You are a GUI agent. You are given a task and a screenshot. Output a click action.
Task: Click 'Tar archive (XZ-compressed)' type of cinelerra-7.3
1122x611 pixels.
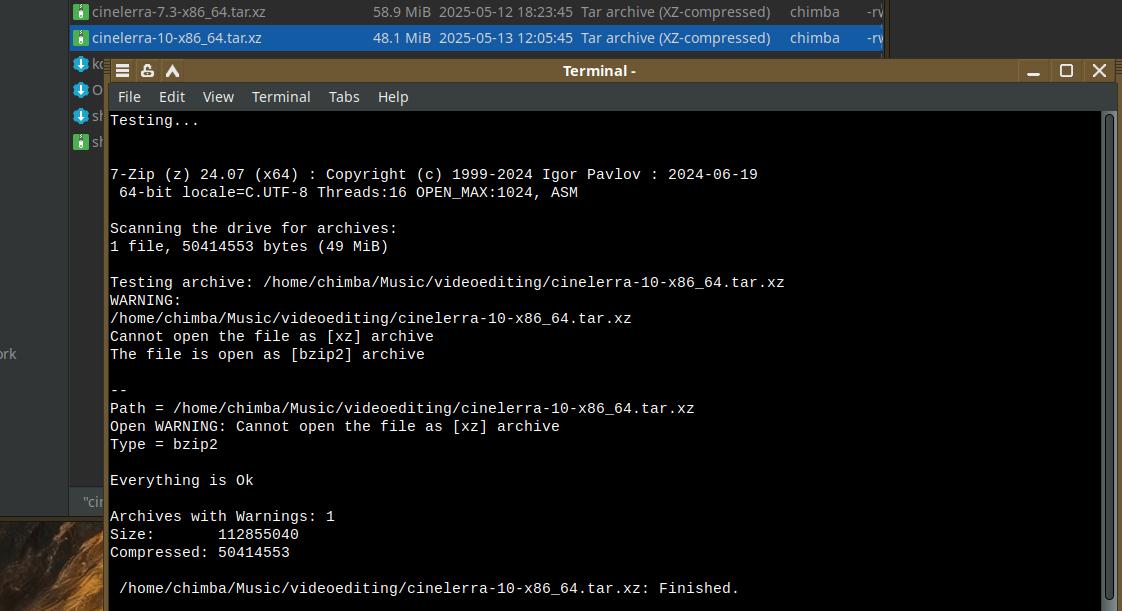(x=675, y=12)
